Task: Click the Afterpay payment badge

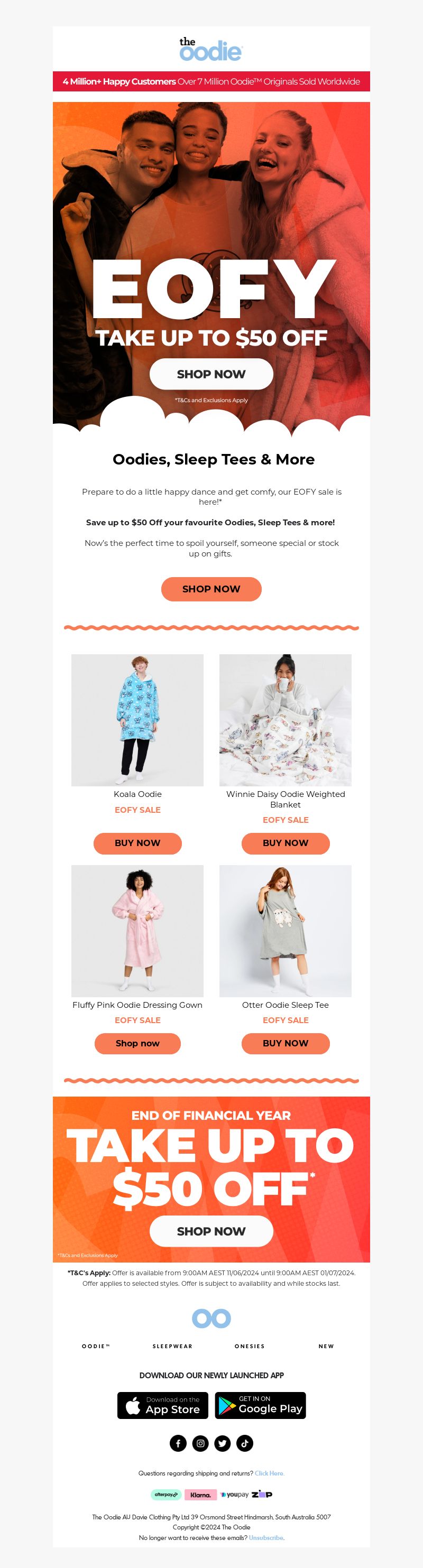Action: pyautogui.click(x=165, y=1495)
